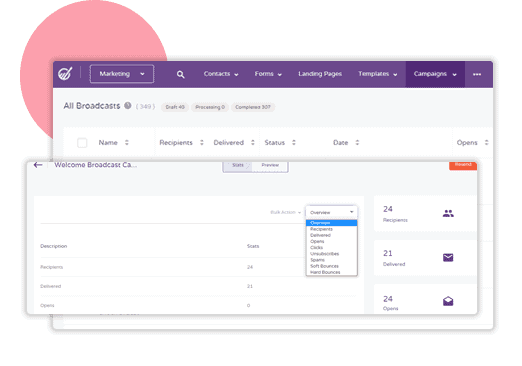Select Recipients in the dropdown list
Image resolution: width=522 pixels, height=366 pixels.
[331, 229]
